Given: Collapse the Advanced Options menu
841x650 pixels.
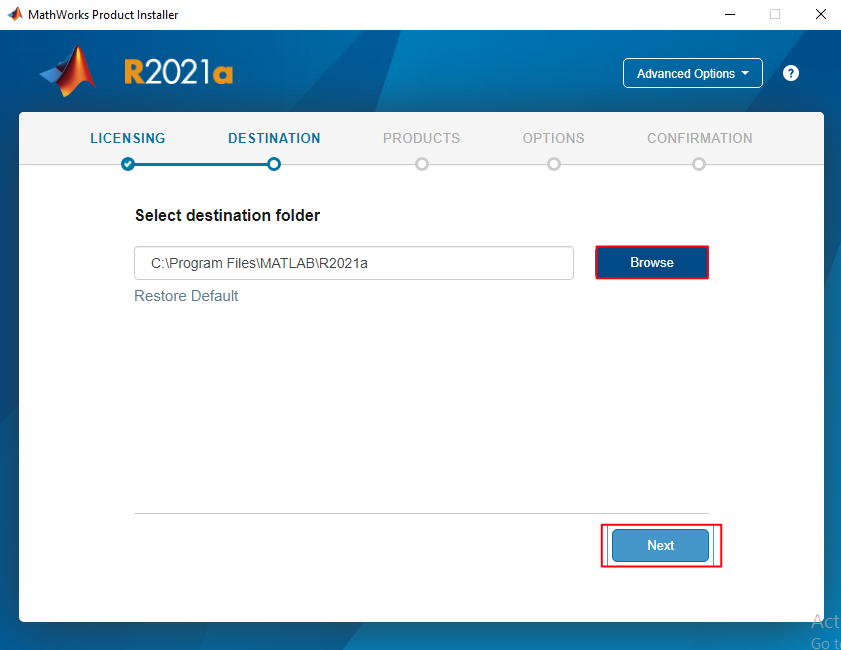Looking at the screenshot, I should coord(692,72).
